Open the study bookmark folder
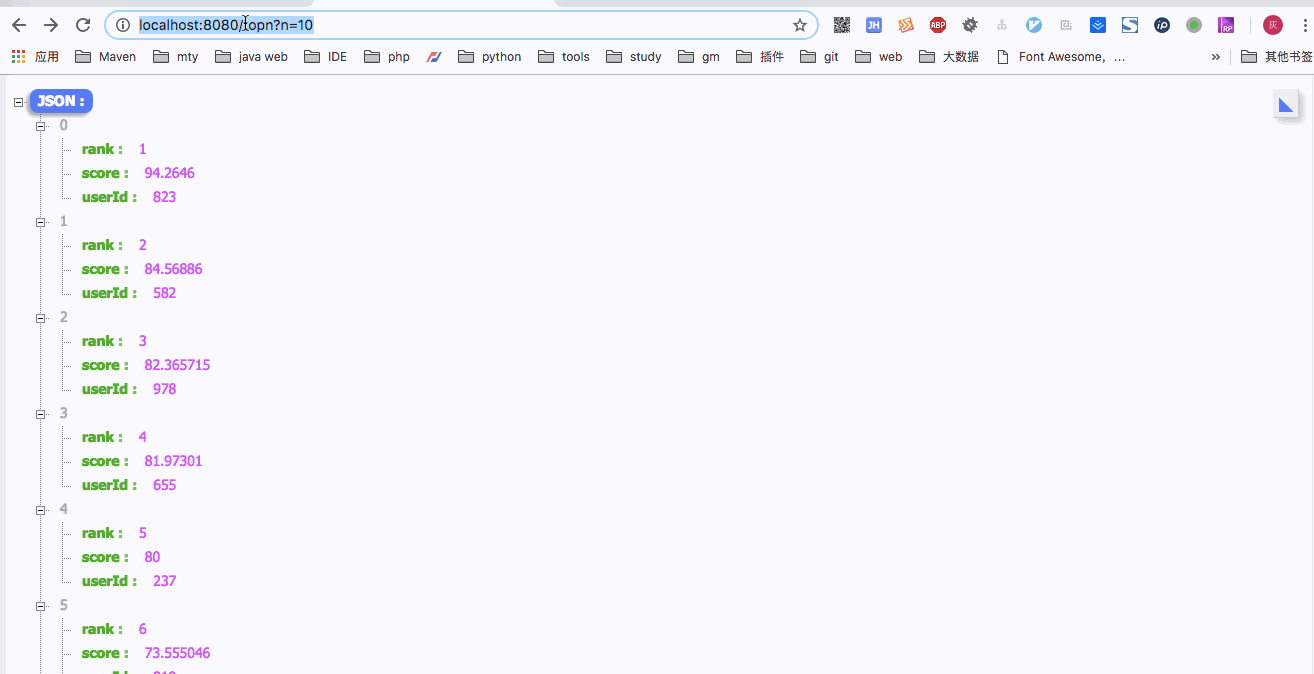Image resolution: width=1314 pixels, height=674 pixels. click(633, 57)
